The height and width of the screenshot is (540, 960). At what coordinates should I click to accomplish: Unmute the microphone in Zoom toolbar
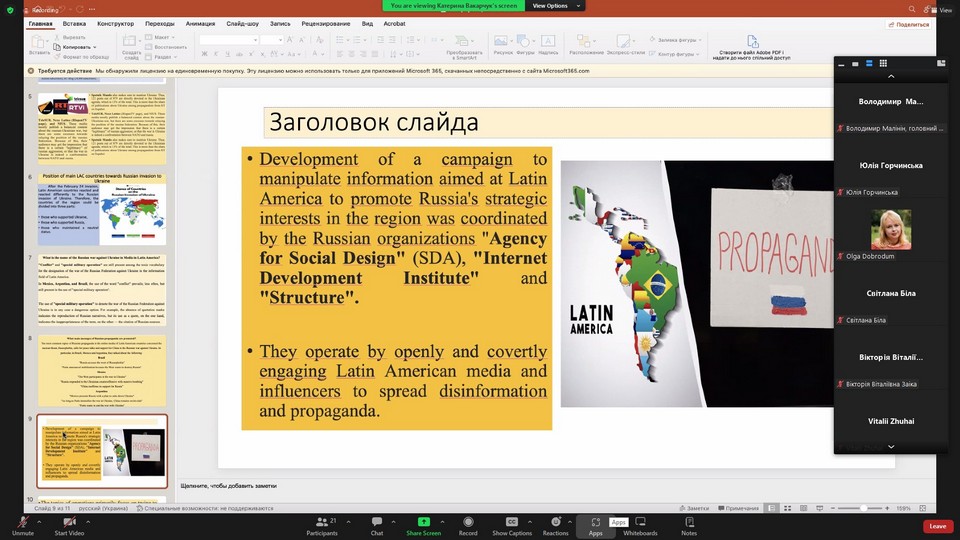22,522
